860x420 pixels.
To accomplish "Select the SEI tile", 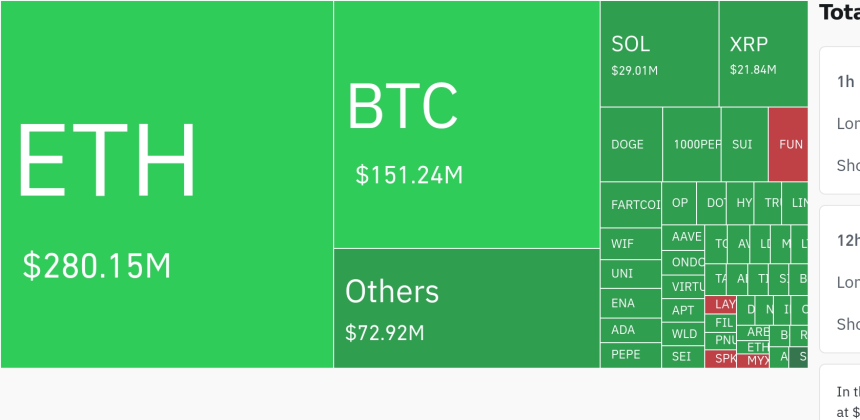I will coord(683,357).
